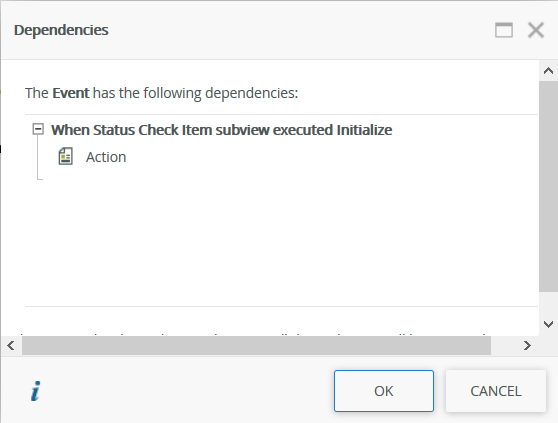Dismiss the dialog with CANCEL
The width and height of the screenshot is (558, 423).
[x=496, y=391]
